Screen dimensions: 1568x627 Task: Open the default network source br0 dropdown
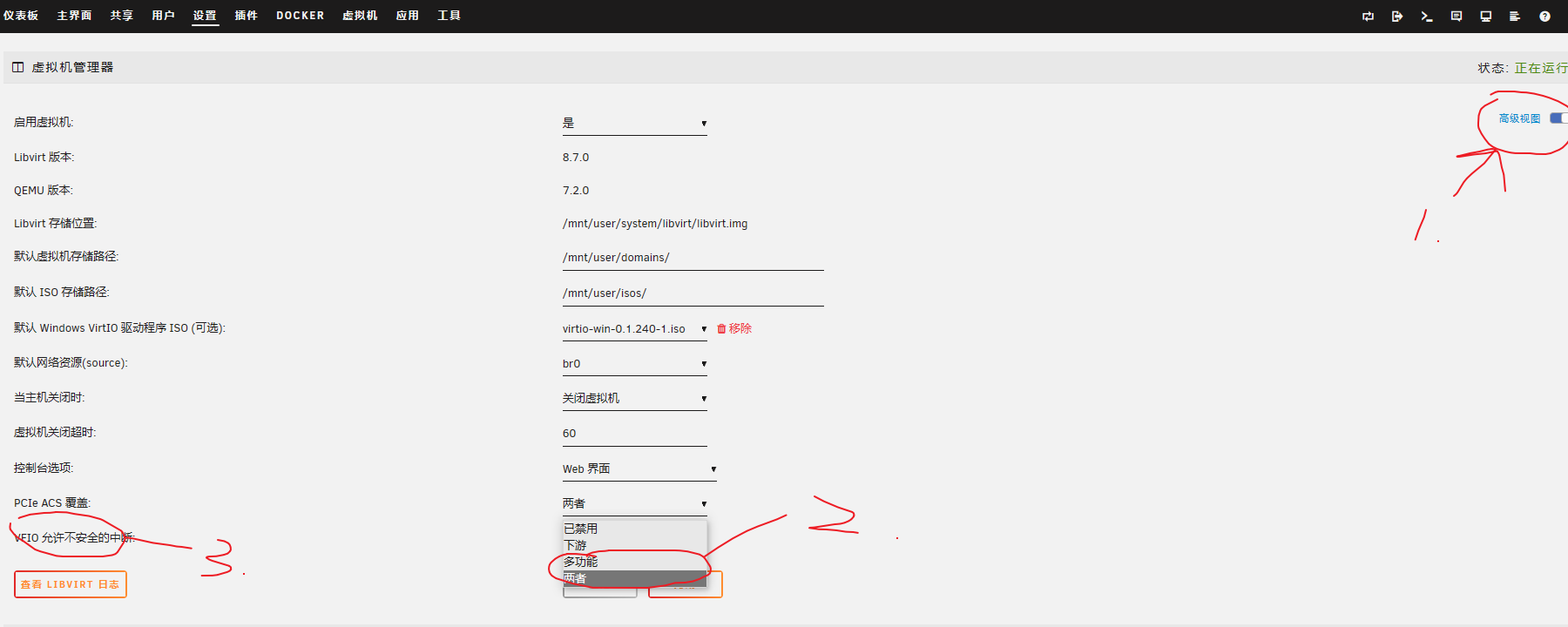(x=634, y=364)
